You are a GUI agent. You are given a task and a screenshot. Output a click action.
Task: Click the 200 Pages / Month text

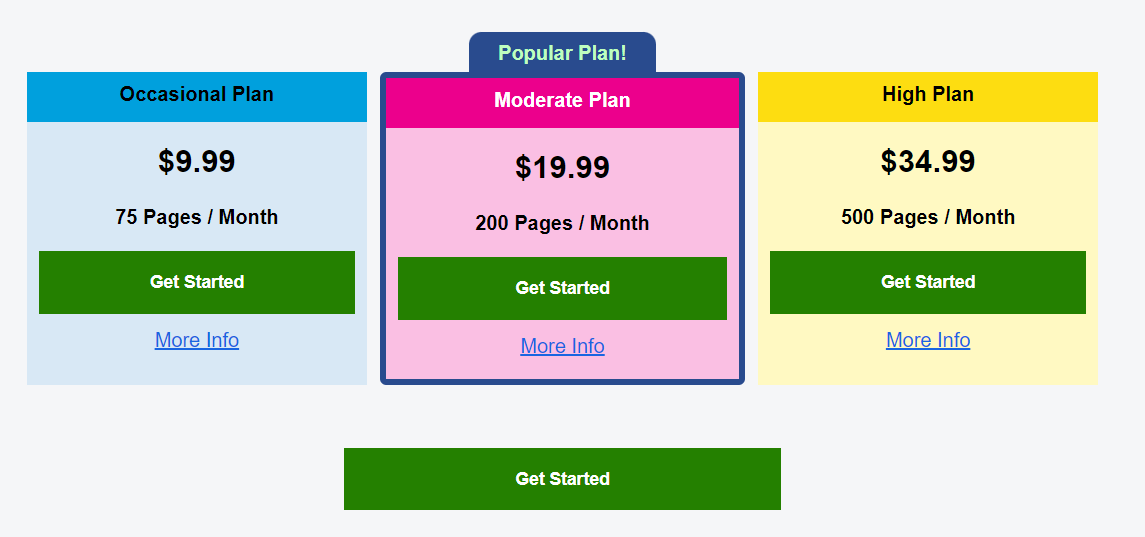562,223
